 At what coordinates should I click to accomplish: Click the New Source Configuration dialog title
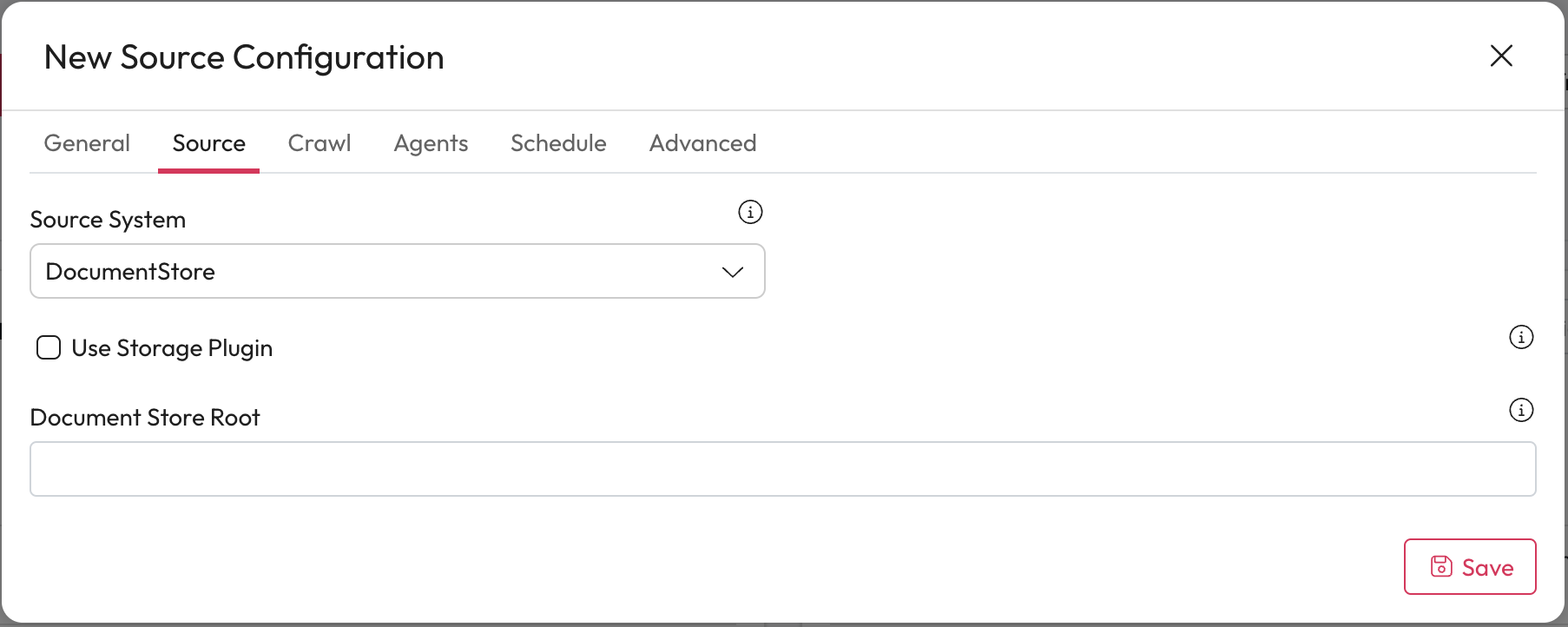244,58
